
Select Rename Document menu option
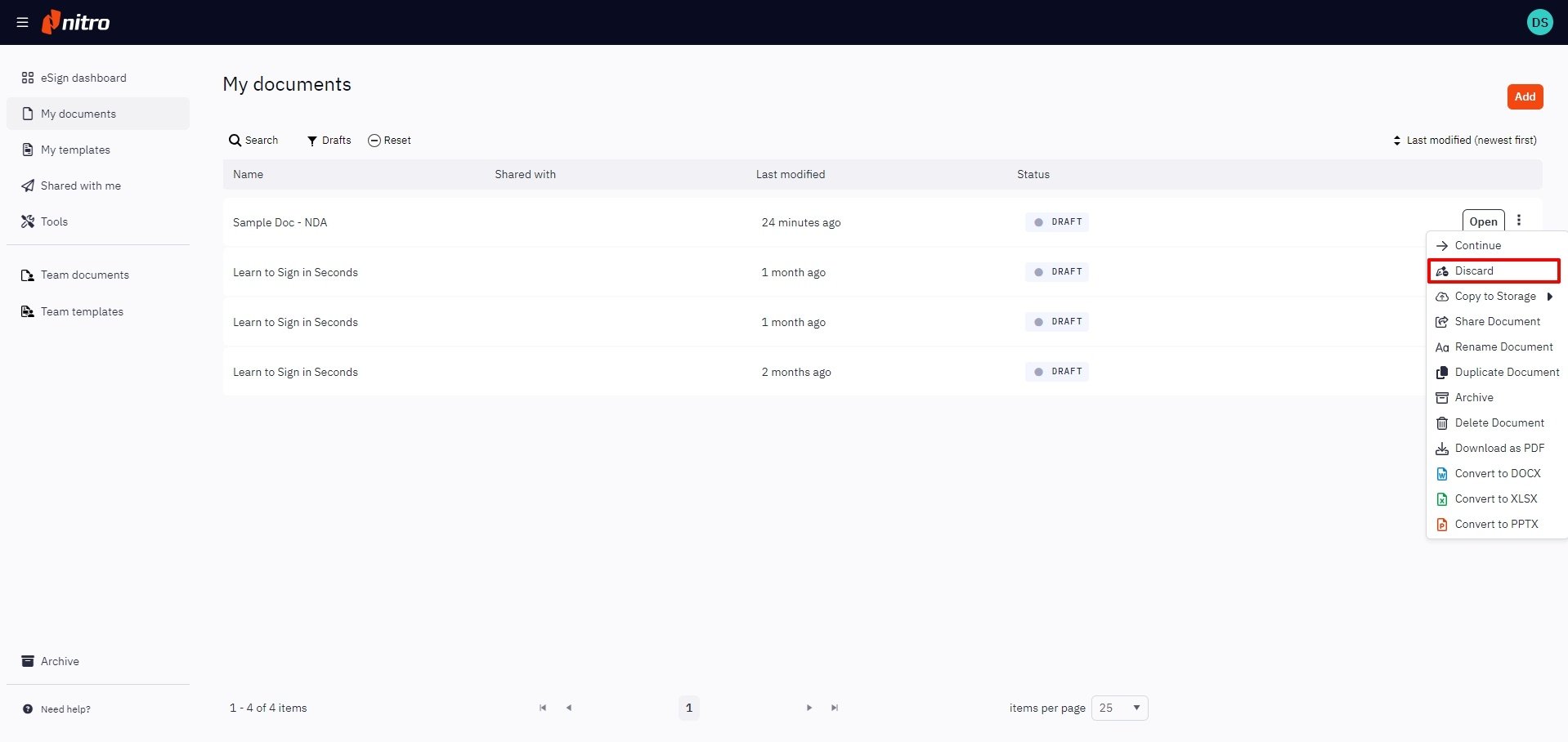(1503, 346)
